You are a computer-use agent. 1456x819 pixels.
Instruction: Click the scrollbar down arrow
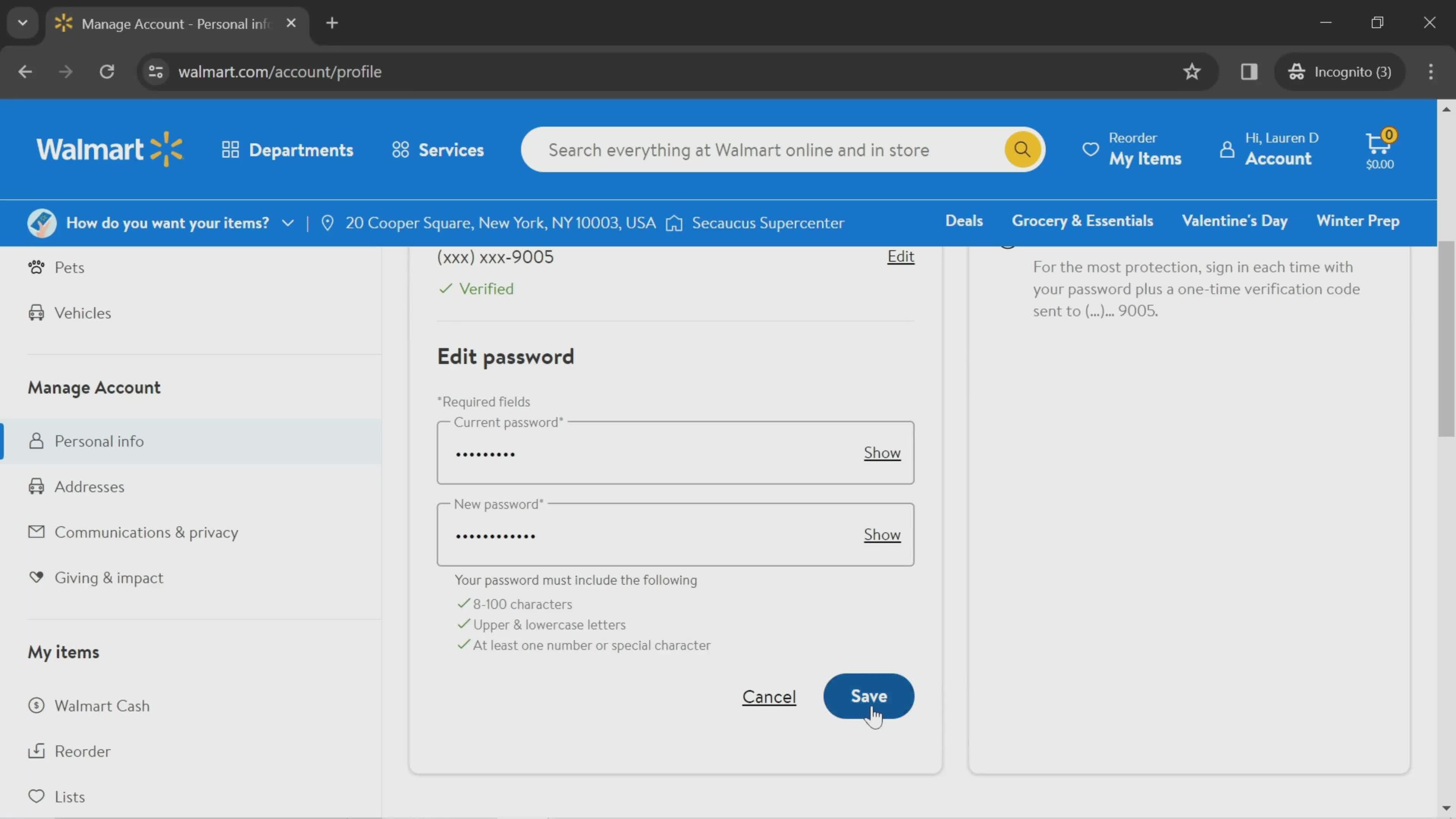point(1447,808)
